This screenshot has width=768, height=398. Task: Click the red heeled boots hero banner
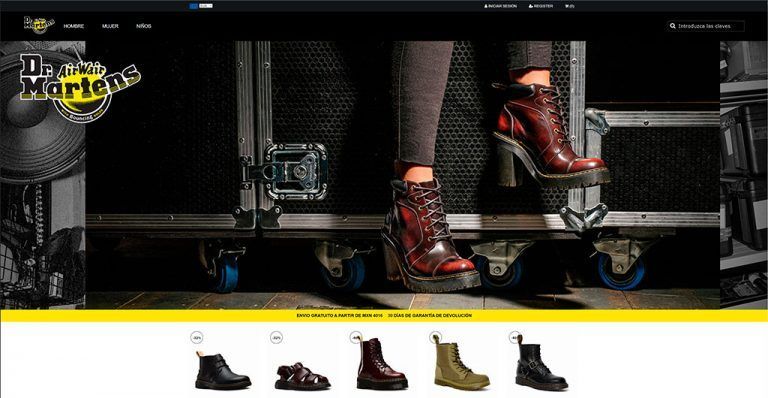click(x=403, y=175)
